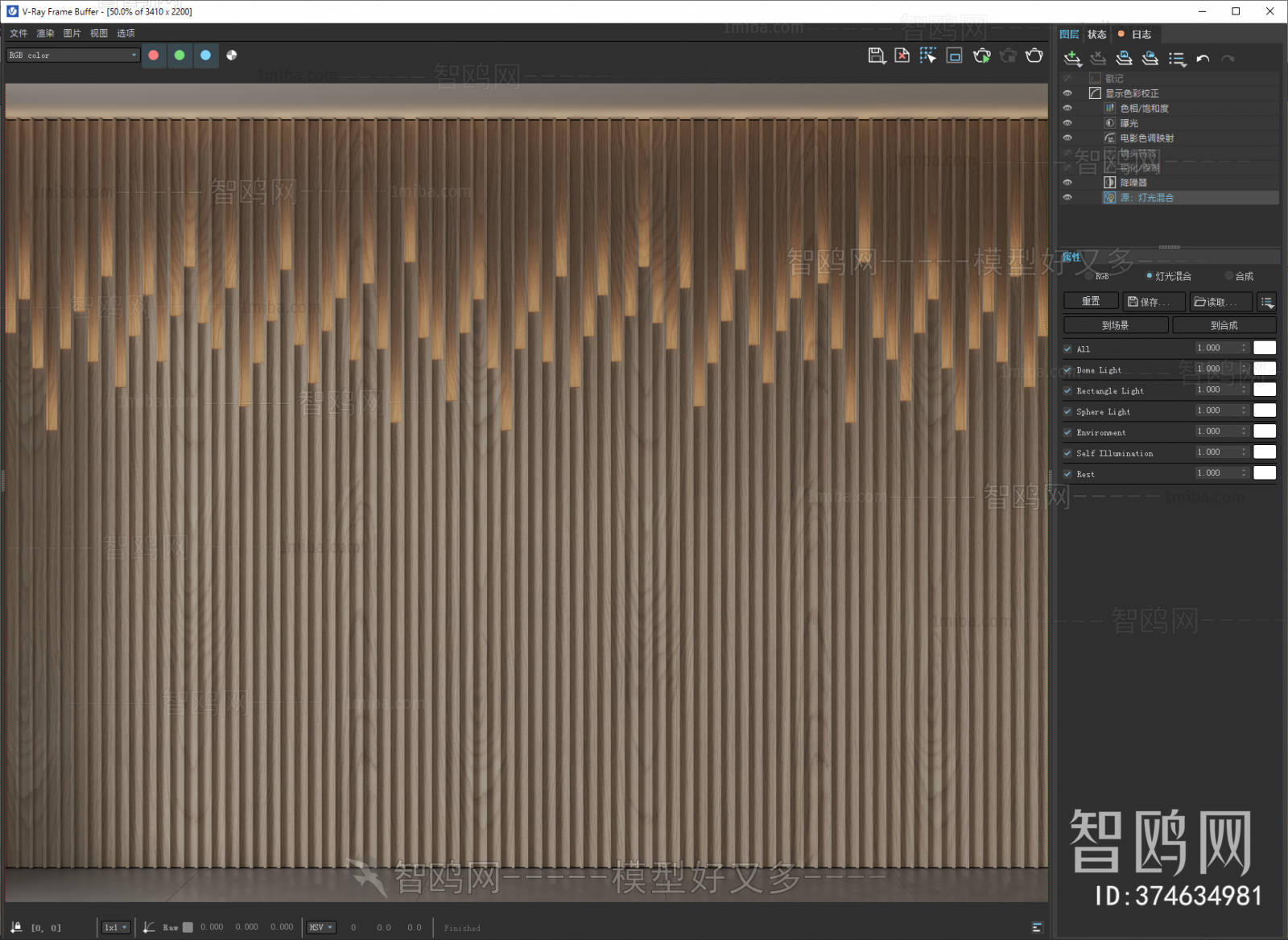Click the render last teapot icon
The image size is (1288, 940).
[x=1034, y=56]
